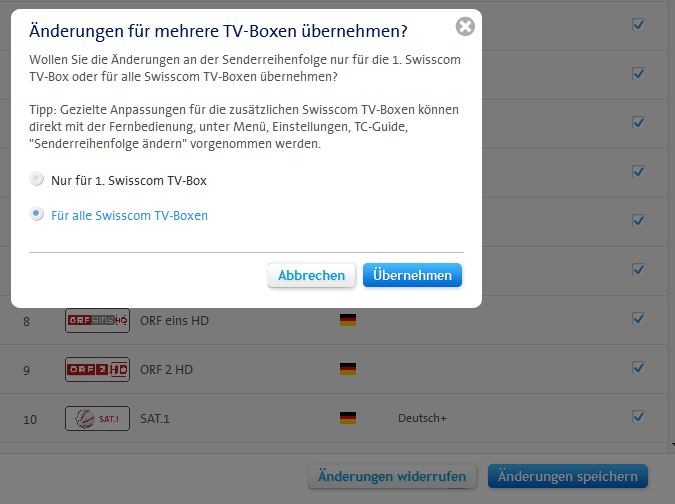Toggle the SAT.1 row checkbox
This screenshot has width=675, height=504.
638,416
